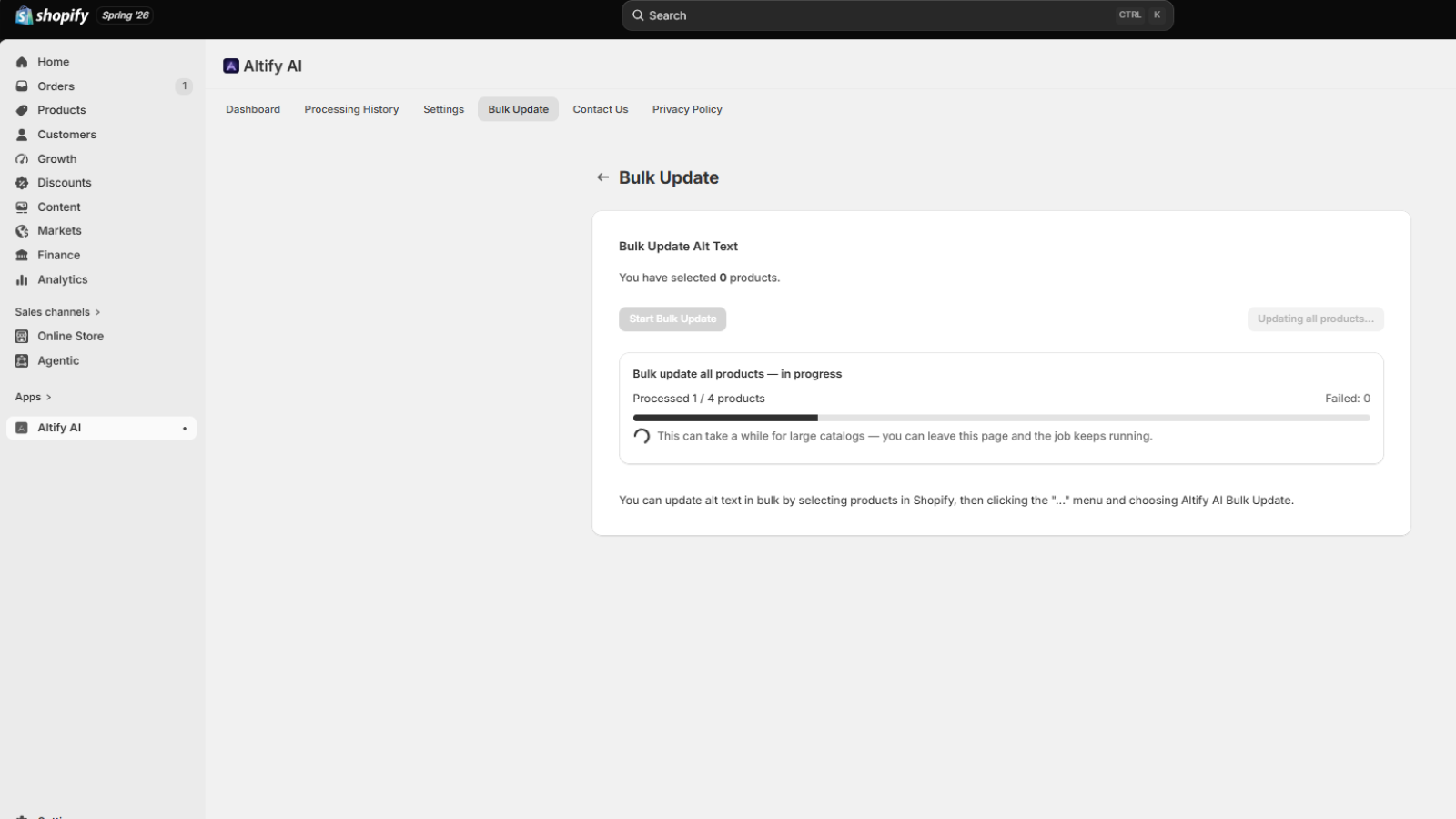Click the Home icon in sidebar

tap(22, 62)
